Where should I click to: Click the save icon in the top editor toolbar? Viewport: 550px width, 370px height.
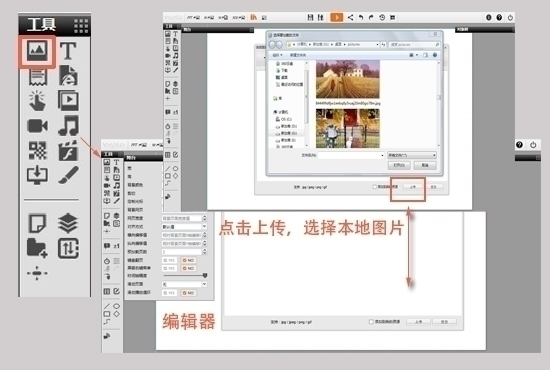pos(310,17)
